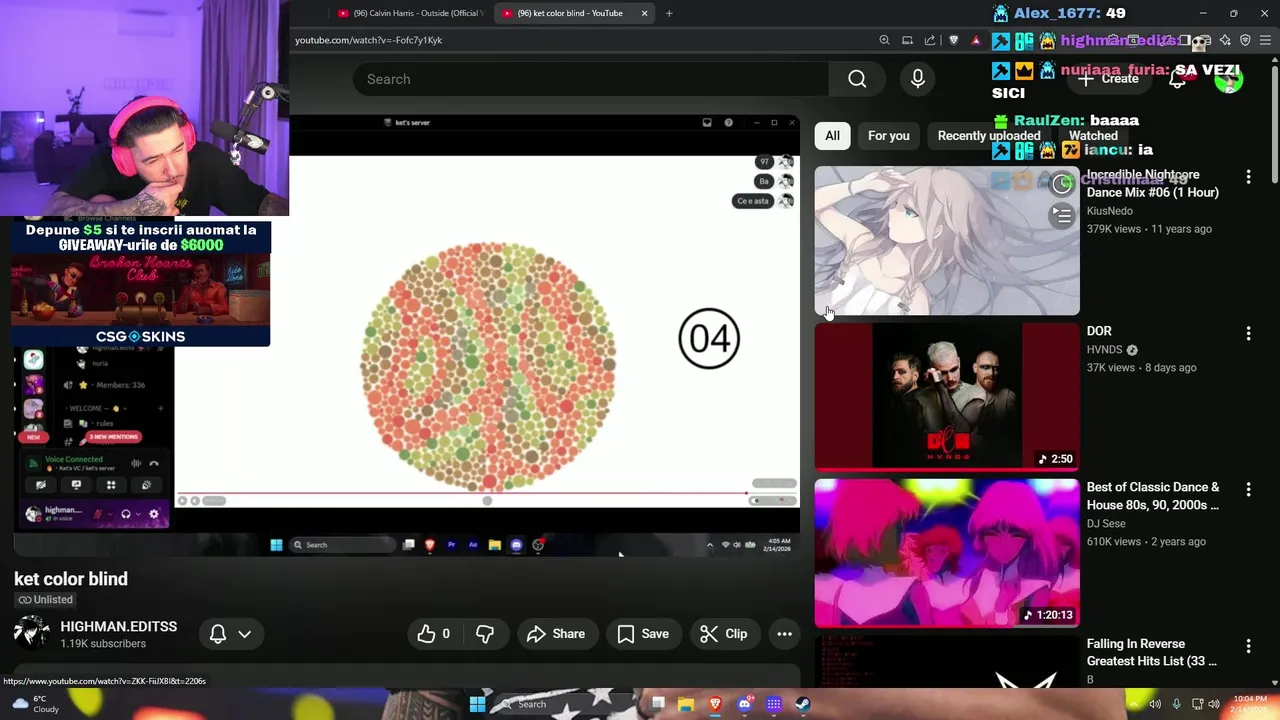
Task: Click the browser zoom magnifier icon
Action: [884, 40]
